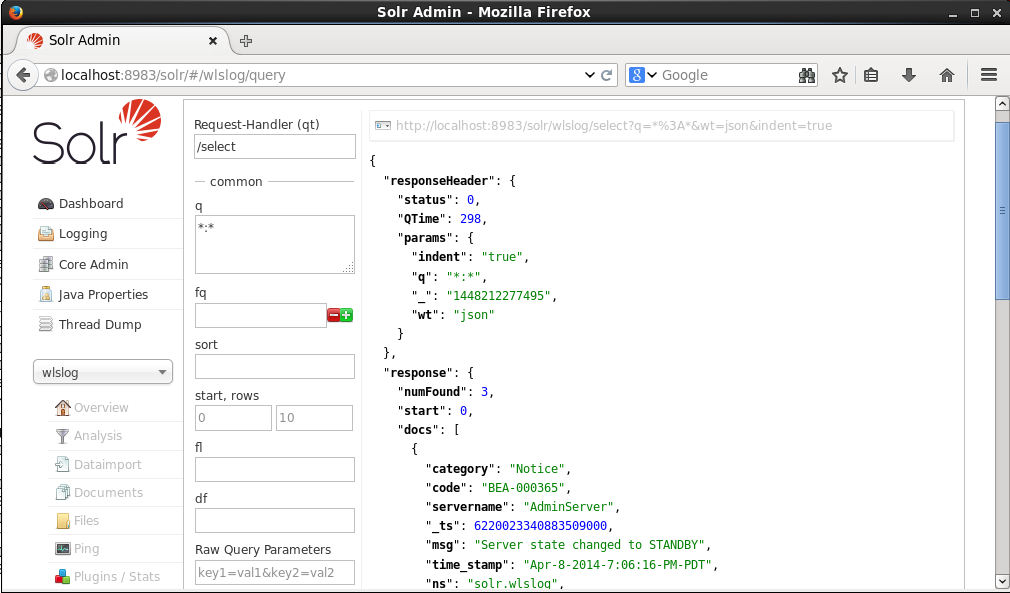
Task: Click the Analysis funnel icon
Action: tap(62, 436)
